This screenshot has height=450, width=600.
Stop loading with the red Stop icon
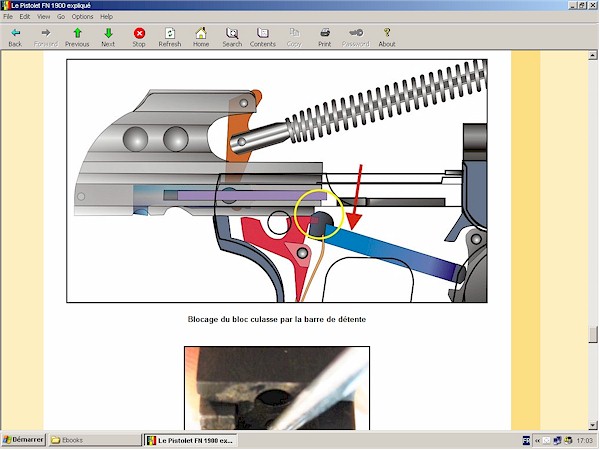click(139, 37)
